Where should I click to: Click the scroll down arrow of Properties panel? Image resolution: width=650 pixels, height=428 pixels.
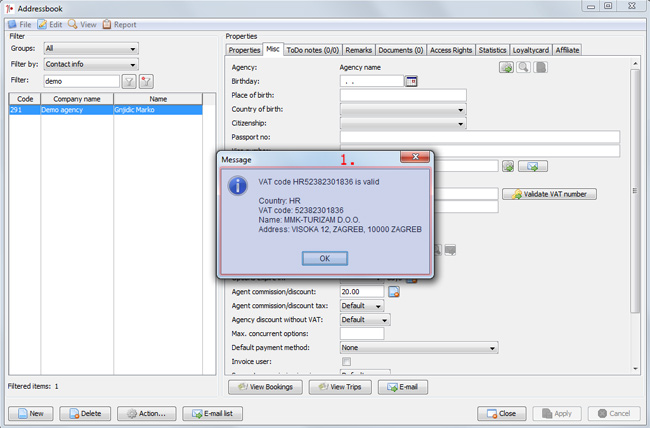click(635, 369)
